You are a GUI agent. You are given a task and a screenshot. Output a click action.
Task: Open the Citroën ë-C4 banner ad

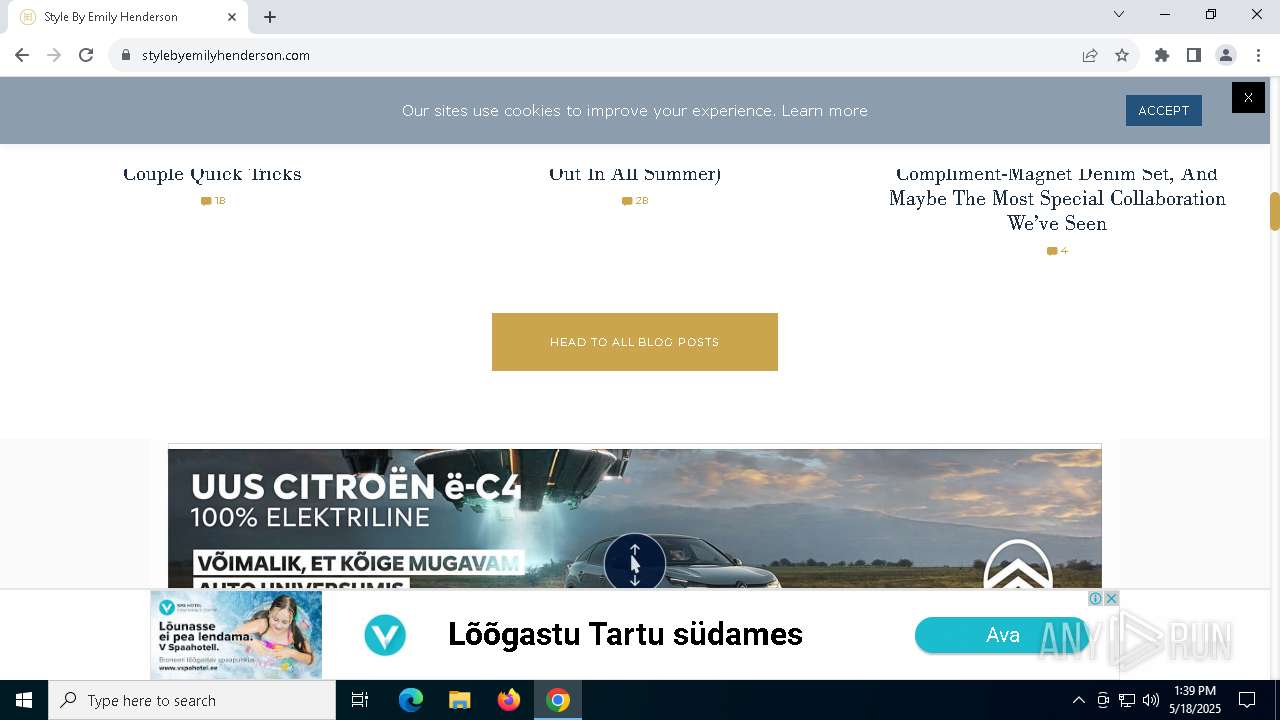click(x=635, y=518)
